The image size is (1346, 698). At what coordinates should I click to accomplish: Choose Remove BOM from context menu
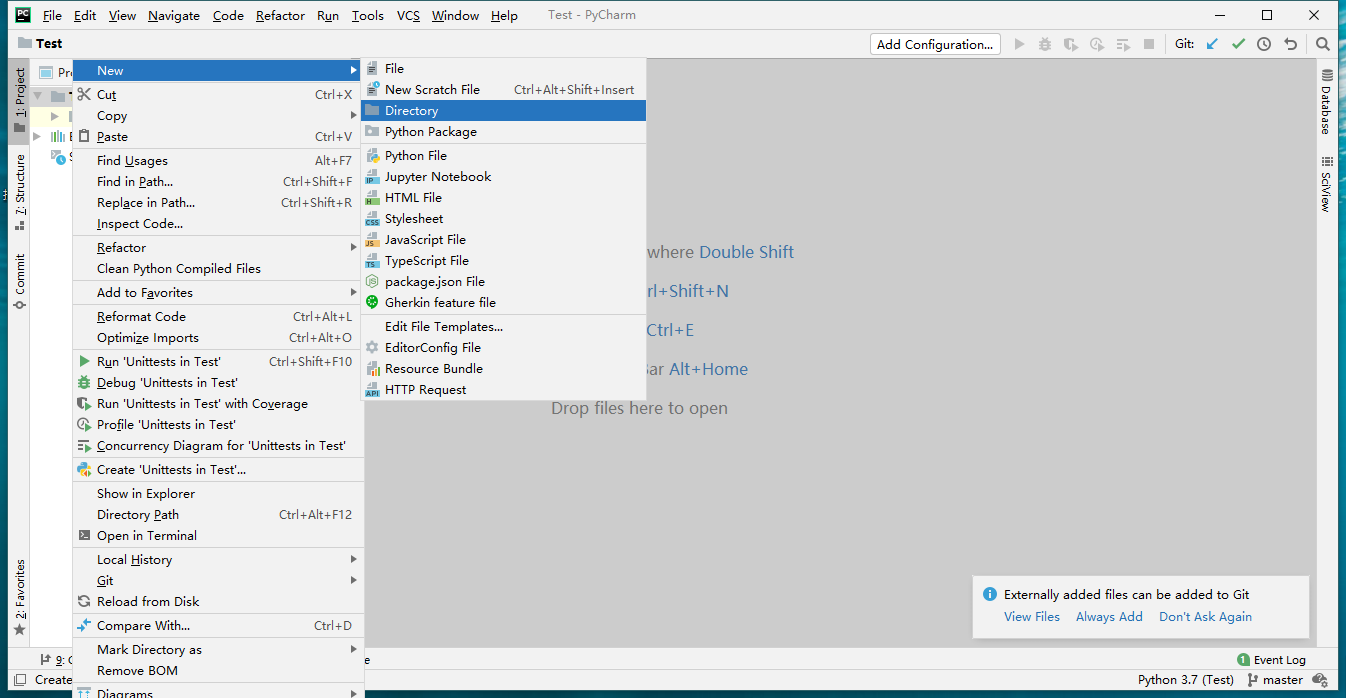218,671
